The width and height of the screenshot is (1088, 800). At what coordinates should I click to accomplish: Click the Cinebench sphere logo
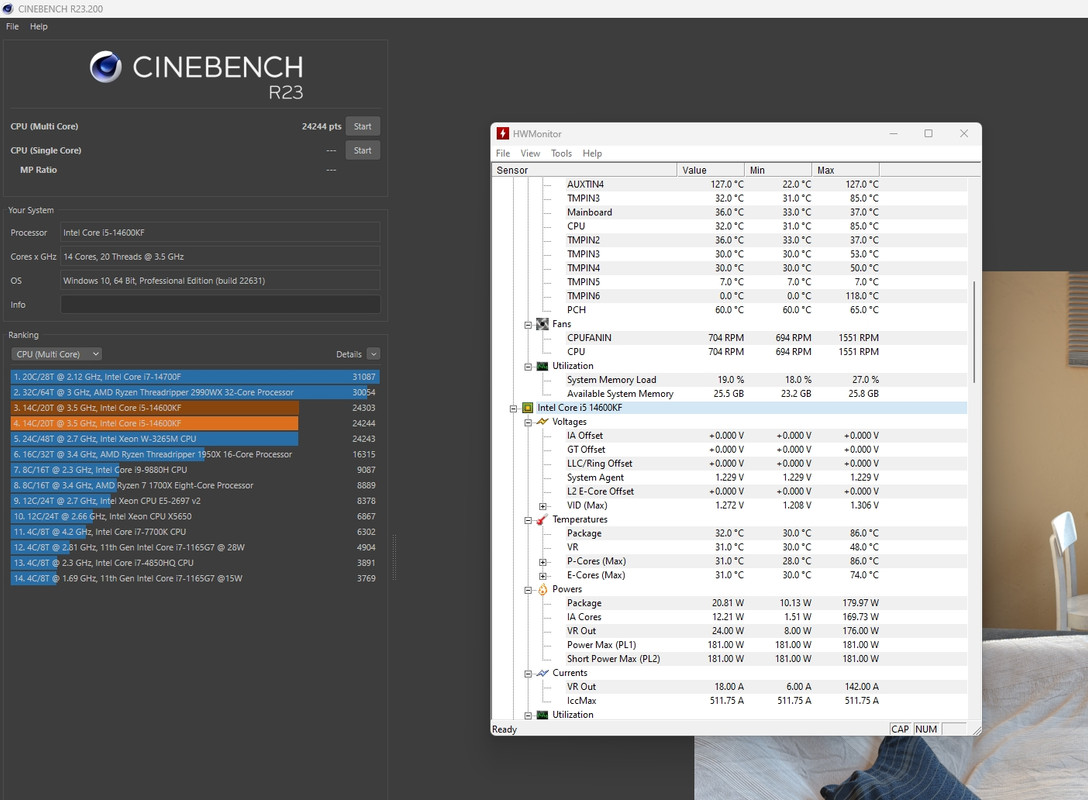pos(106,67)
